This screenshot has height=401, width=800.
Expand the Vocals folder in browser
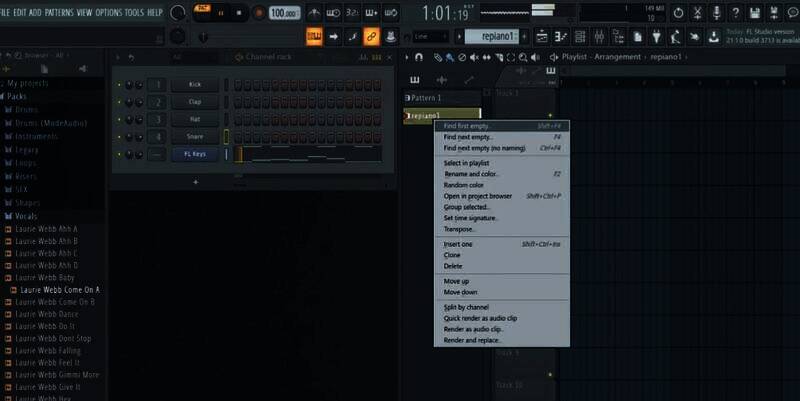click(27, 216)
